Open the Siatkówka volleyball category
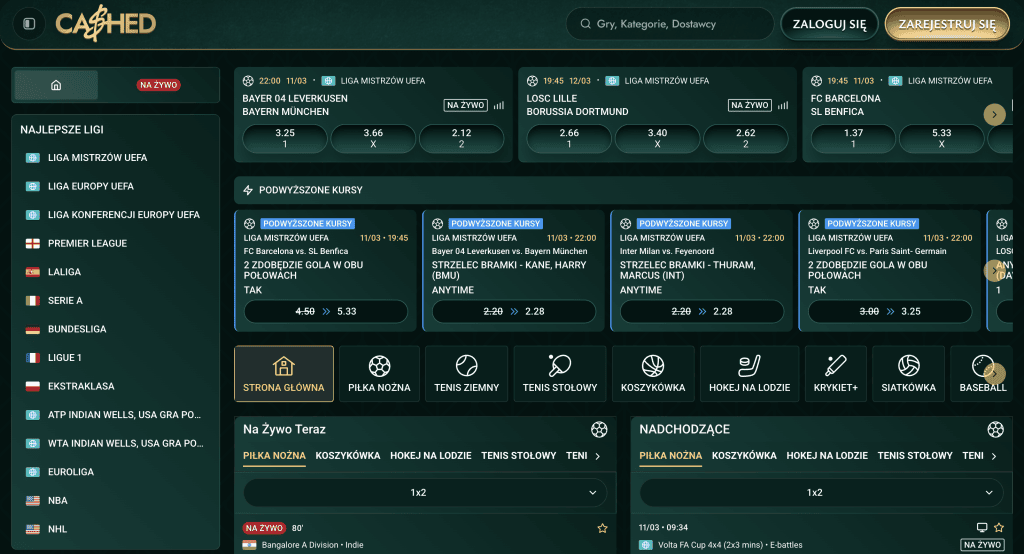The width and height of the screenshot is (1024, 554). click(908, 374)
